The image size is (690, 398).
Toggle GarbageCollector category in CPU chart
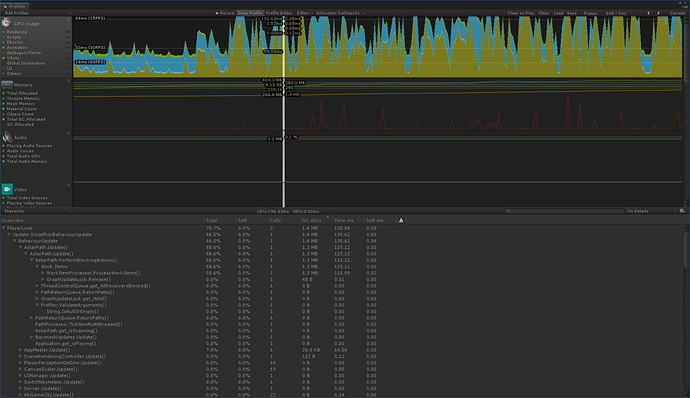tap(24, 53)
